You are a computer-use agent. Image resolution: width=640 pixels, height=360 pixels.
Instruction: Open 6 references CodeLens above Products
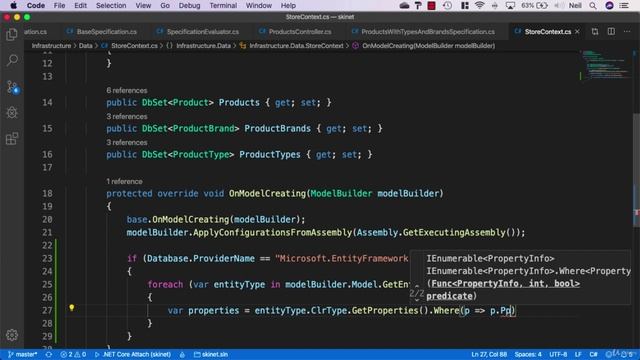[127, 90]
